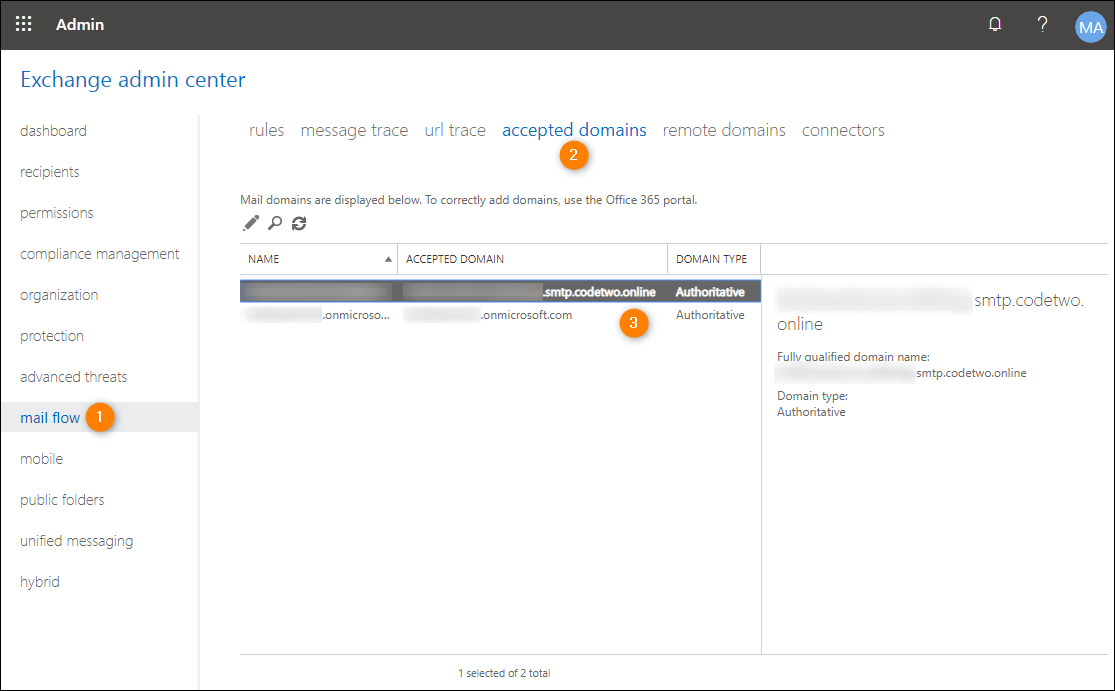Open help using the question mark icon

coord(1042,25)
